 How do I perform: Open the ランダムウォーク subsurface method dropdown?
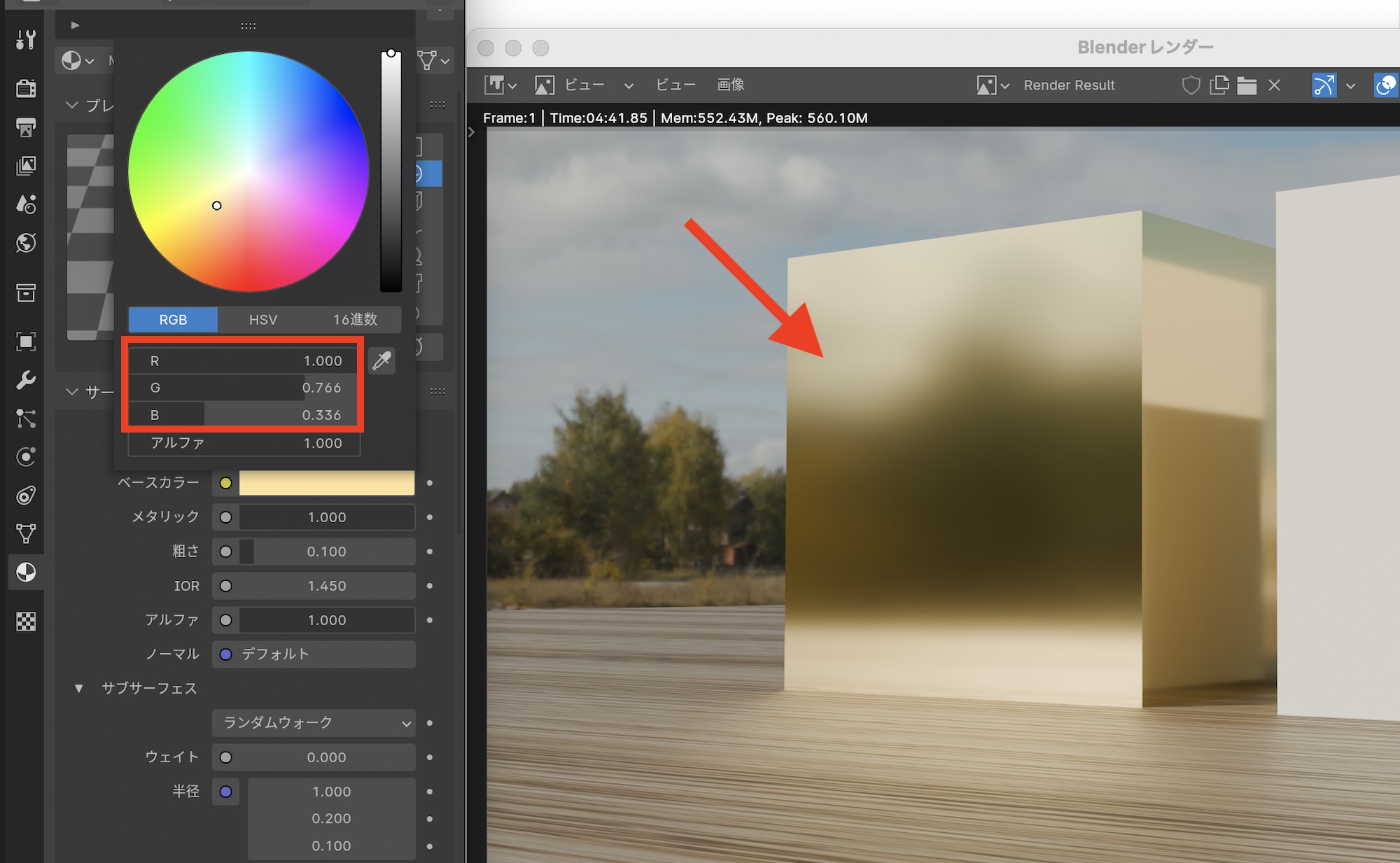point(314,723)
